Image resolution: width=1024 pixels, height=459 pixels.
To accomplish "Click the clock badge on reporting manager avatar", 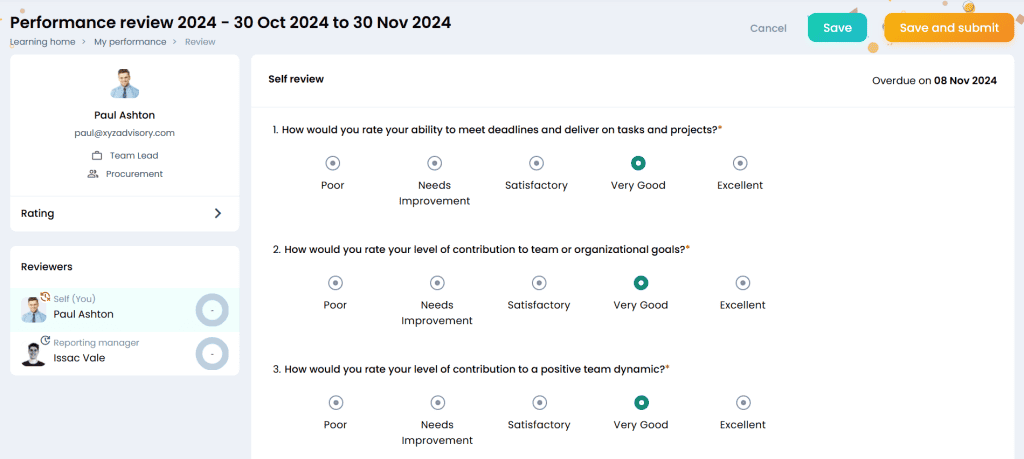I will click(46, 340).
